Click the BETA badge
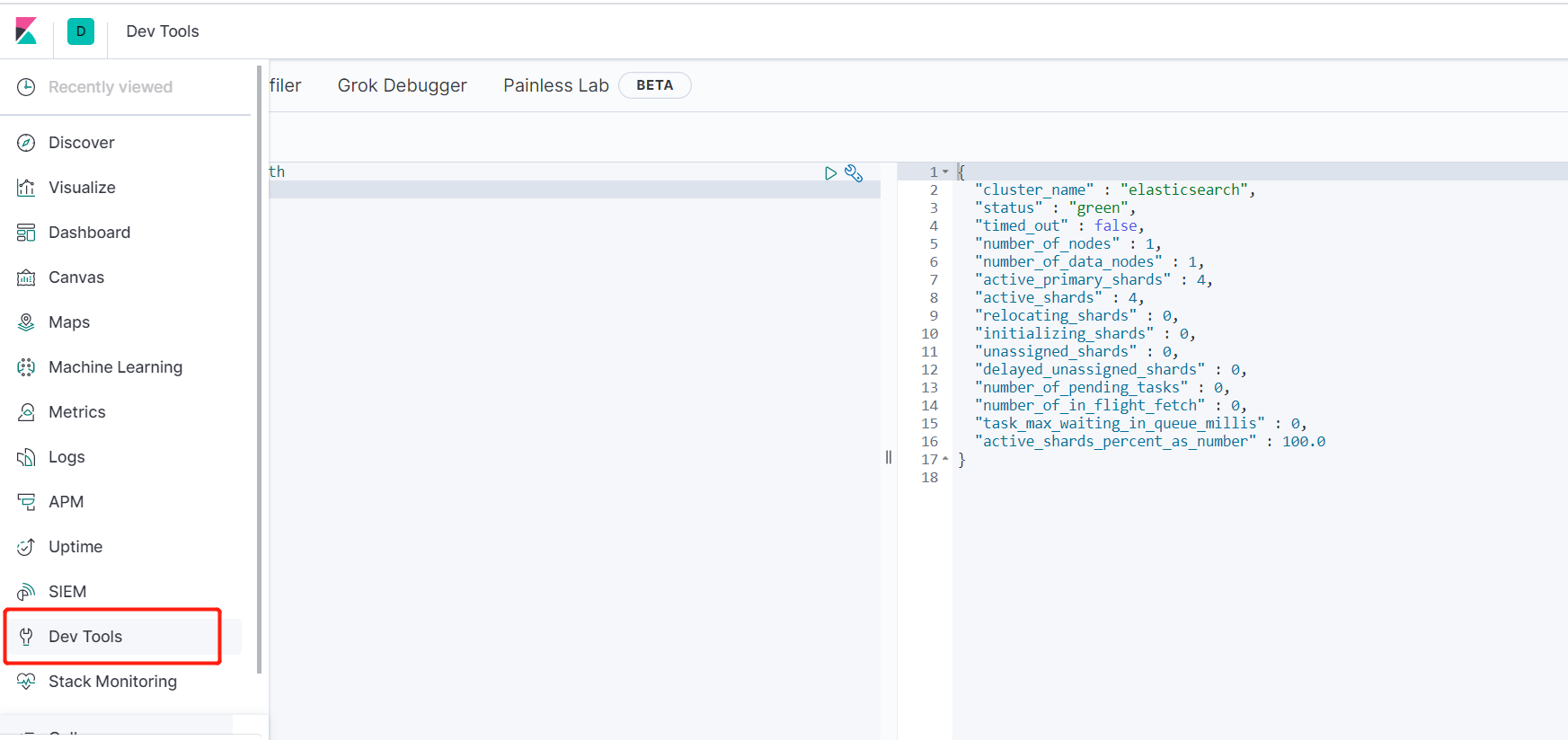This screenshot has height=740, width=1568. pyautogui.click(x=654, y=85)
